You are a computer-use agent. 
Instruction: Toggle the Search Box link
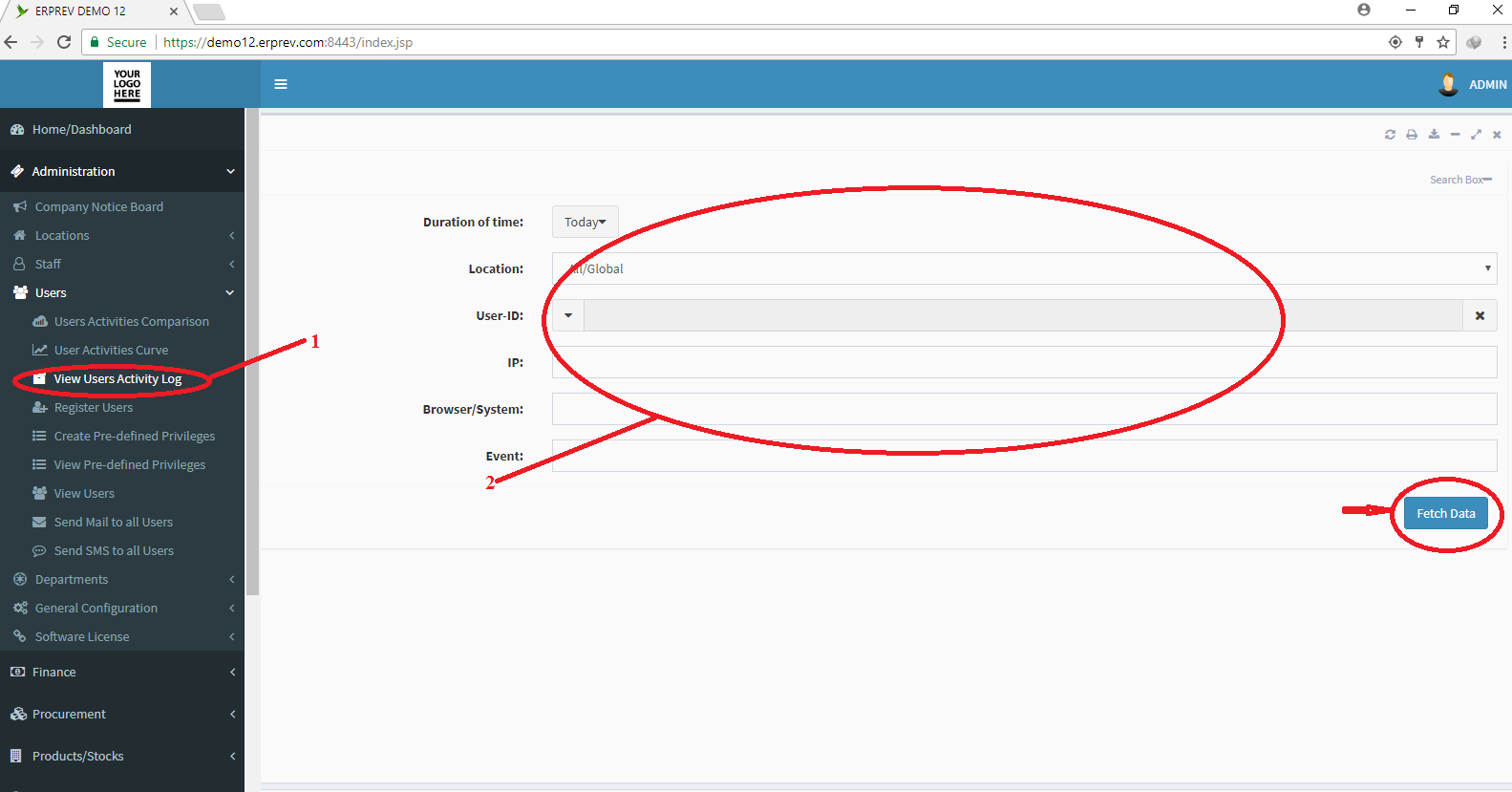(x=1460, y=180)
